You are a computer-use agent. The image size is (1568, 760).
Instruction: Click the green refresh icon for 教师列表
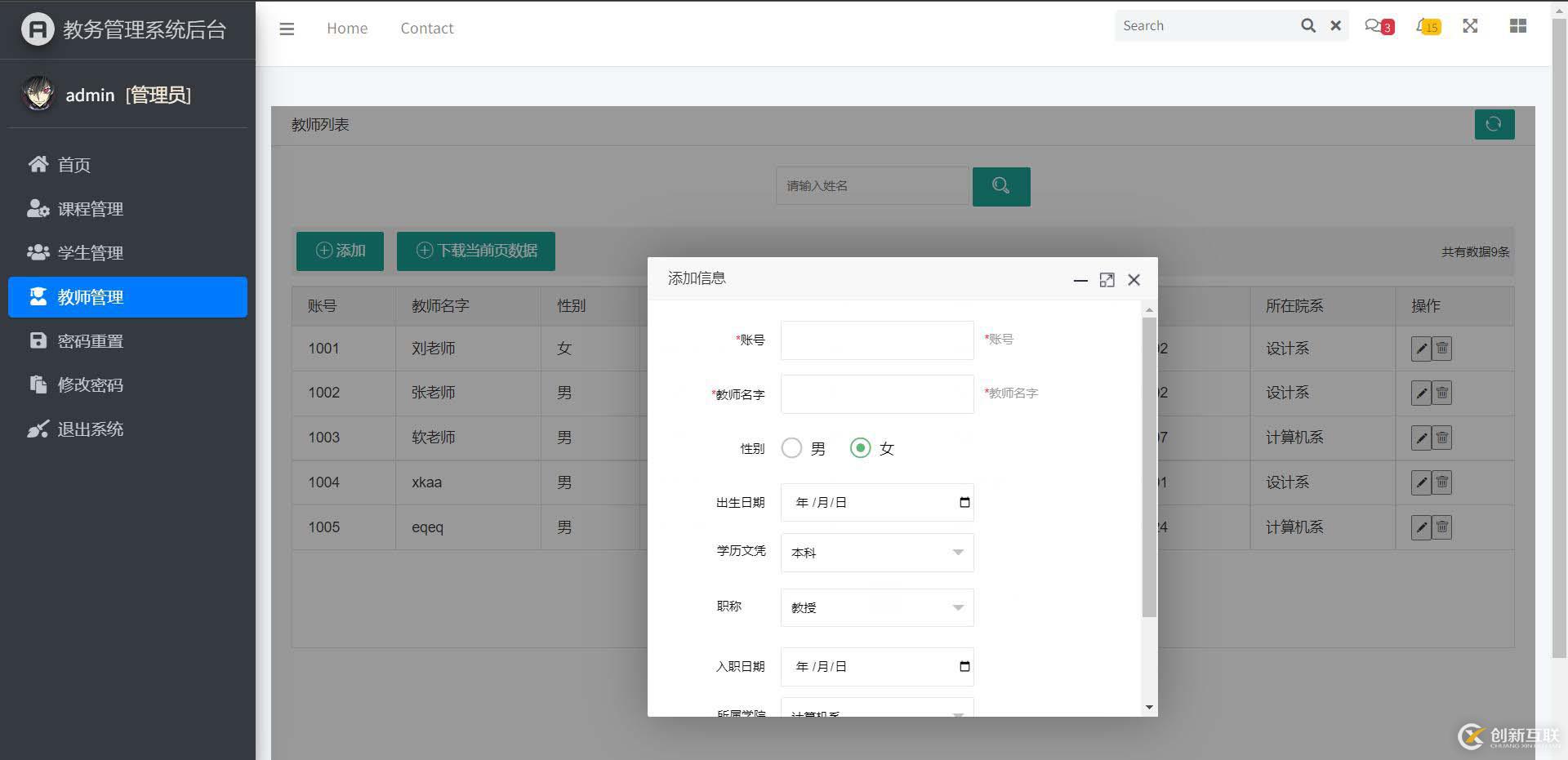tap(1494, 124)
